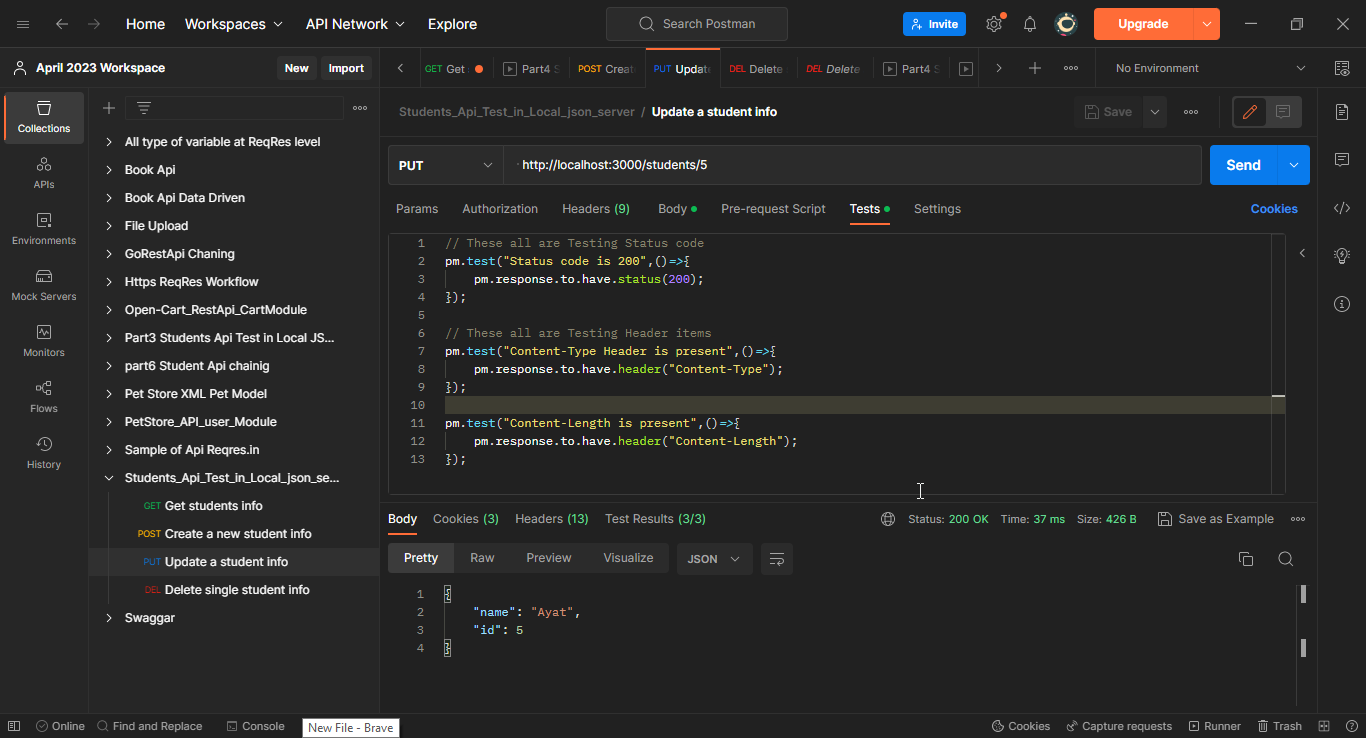Switch to the Headers (13) response tab
The image size is (1366, 738).
551,518
